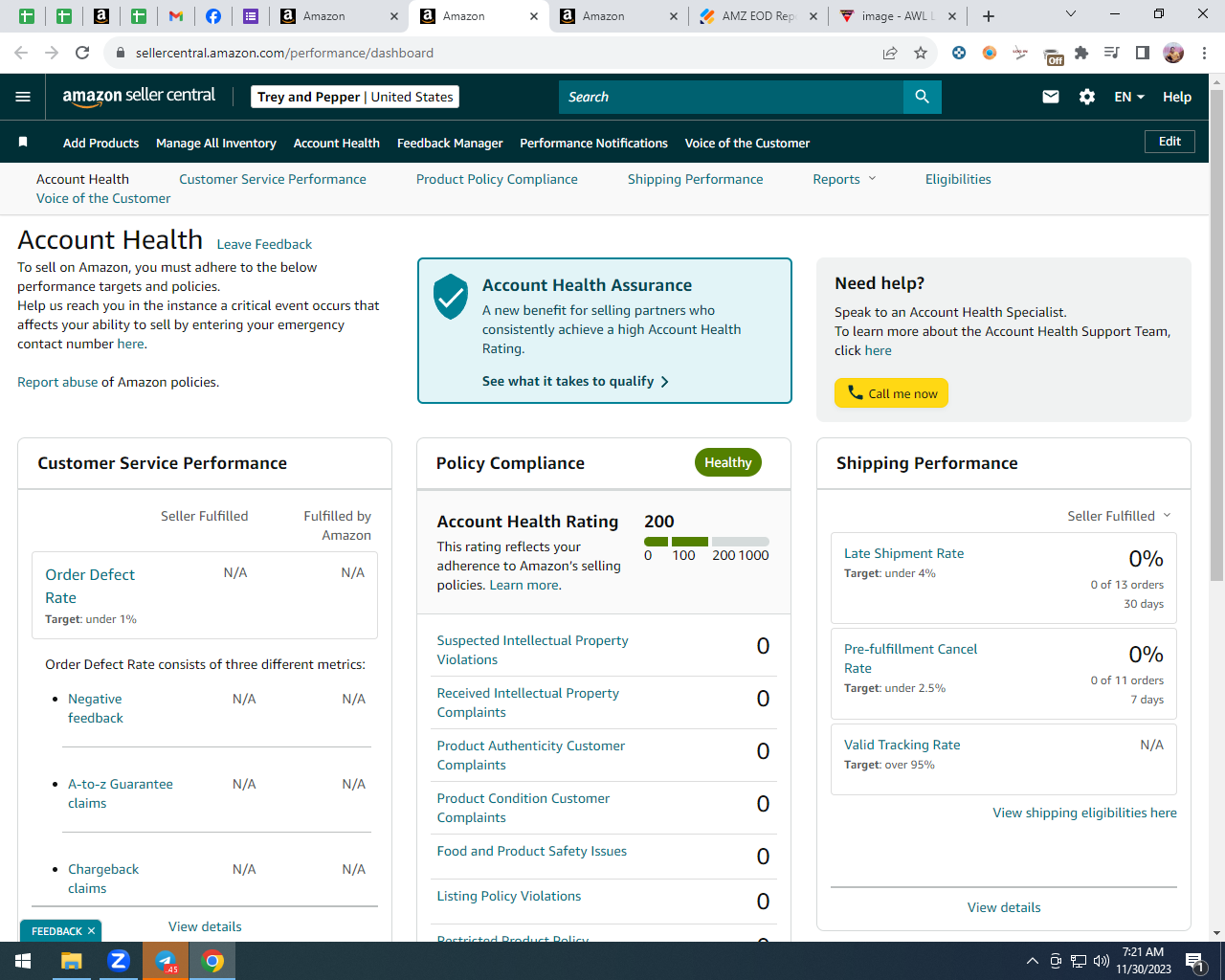Show hidden system tray icons
Screen dimensions: 1225x980
1033,961
